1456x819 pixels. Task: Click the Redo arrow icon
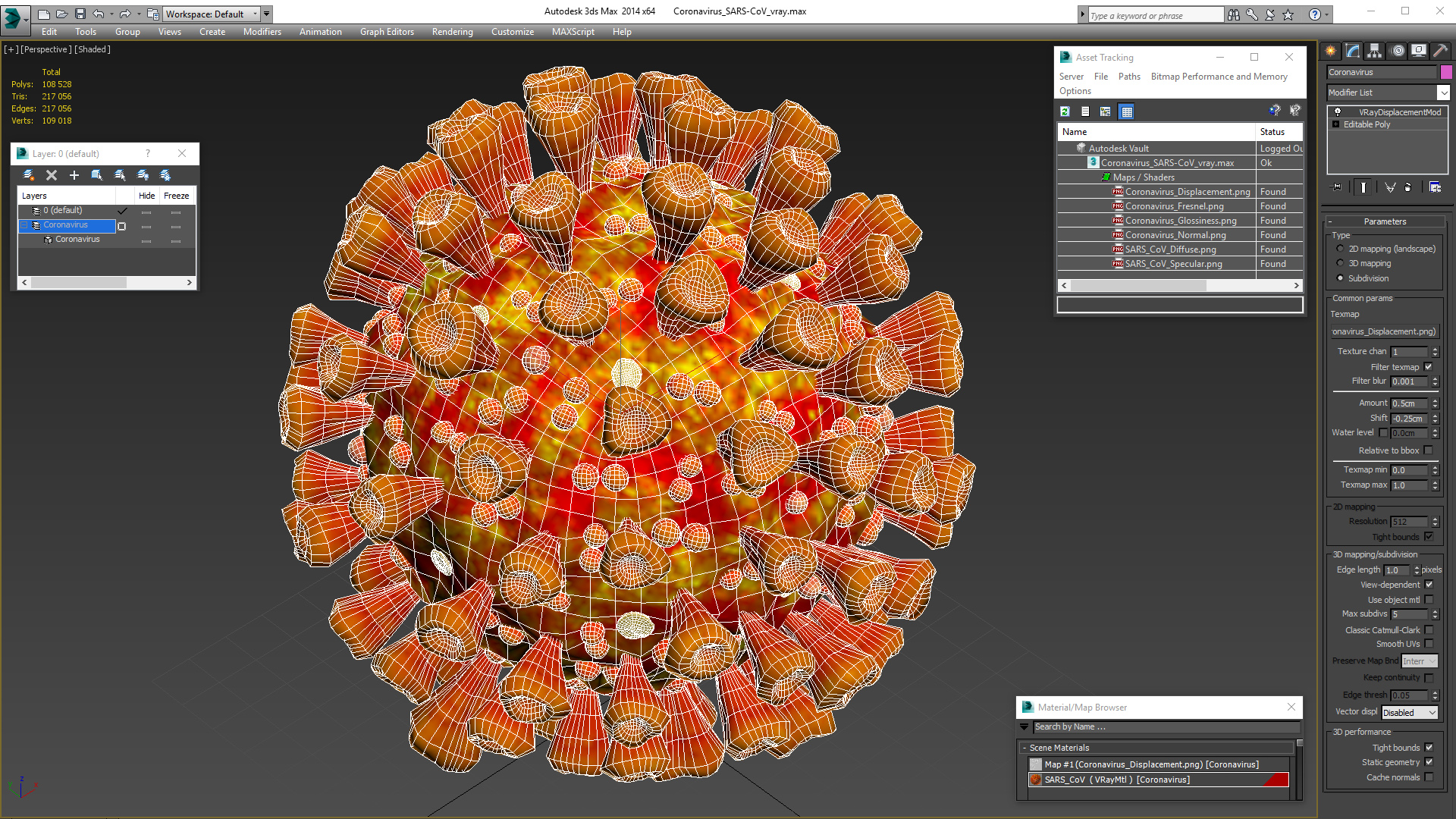click(125, 14)
